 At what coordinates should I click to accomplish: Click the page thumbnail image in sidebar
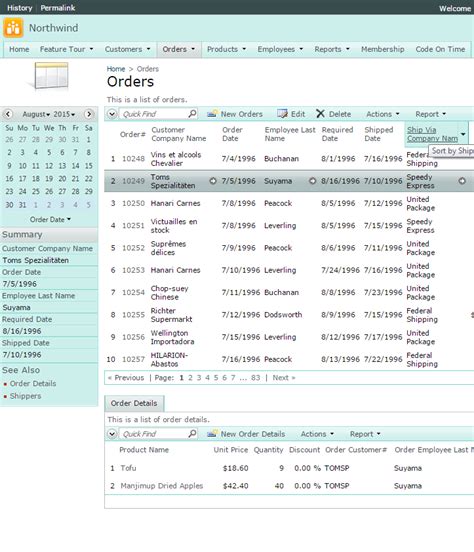coord(50,76)
